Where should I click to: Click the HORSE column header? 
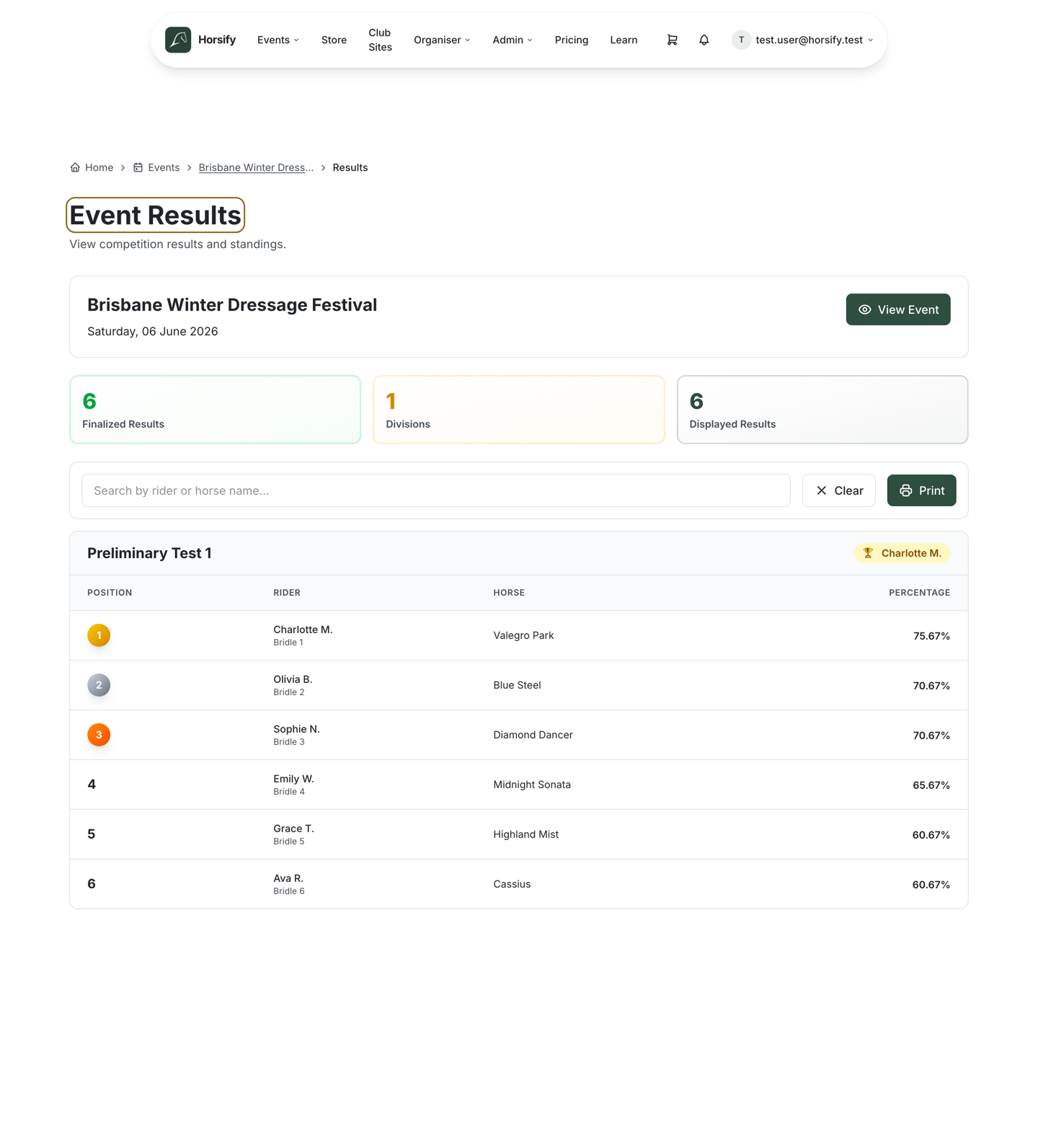509,593
